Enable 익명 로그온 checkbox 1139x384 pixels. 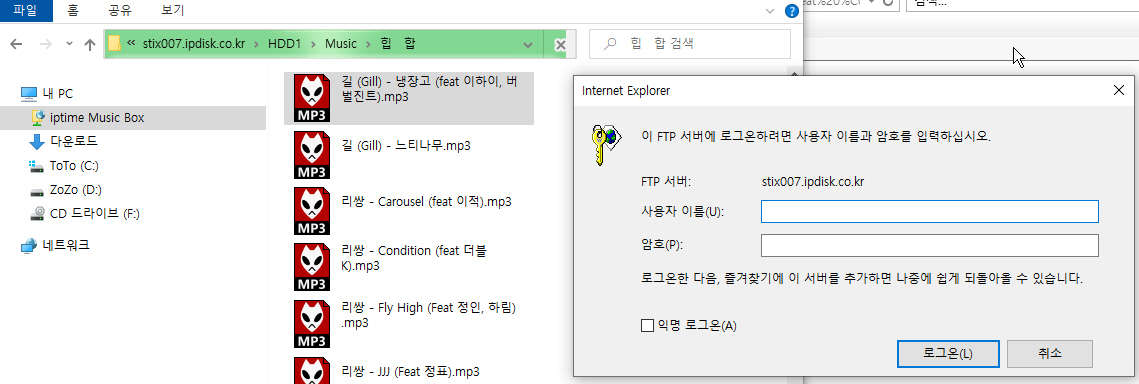click(647, 325)
